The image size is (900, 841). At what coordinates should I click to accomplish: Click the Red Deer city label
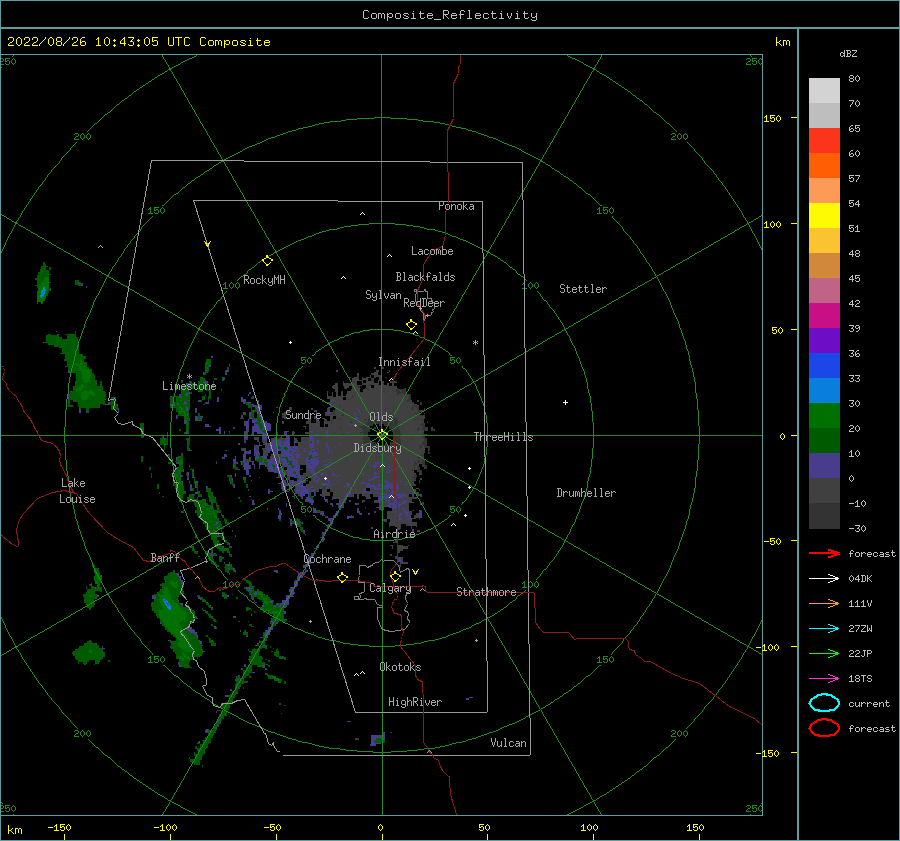tap(424, 303)
